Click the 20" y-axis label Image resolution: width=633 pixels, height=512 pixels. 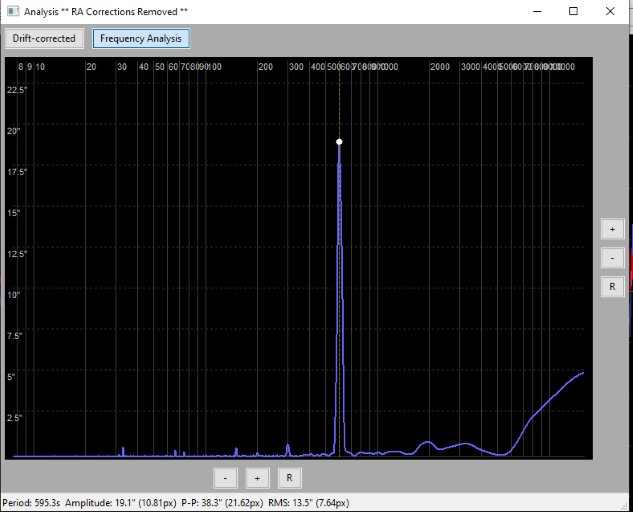pyautogui.click(x=13, y=131)
